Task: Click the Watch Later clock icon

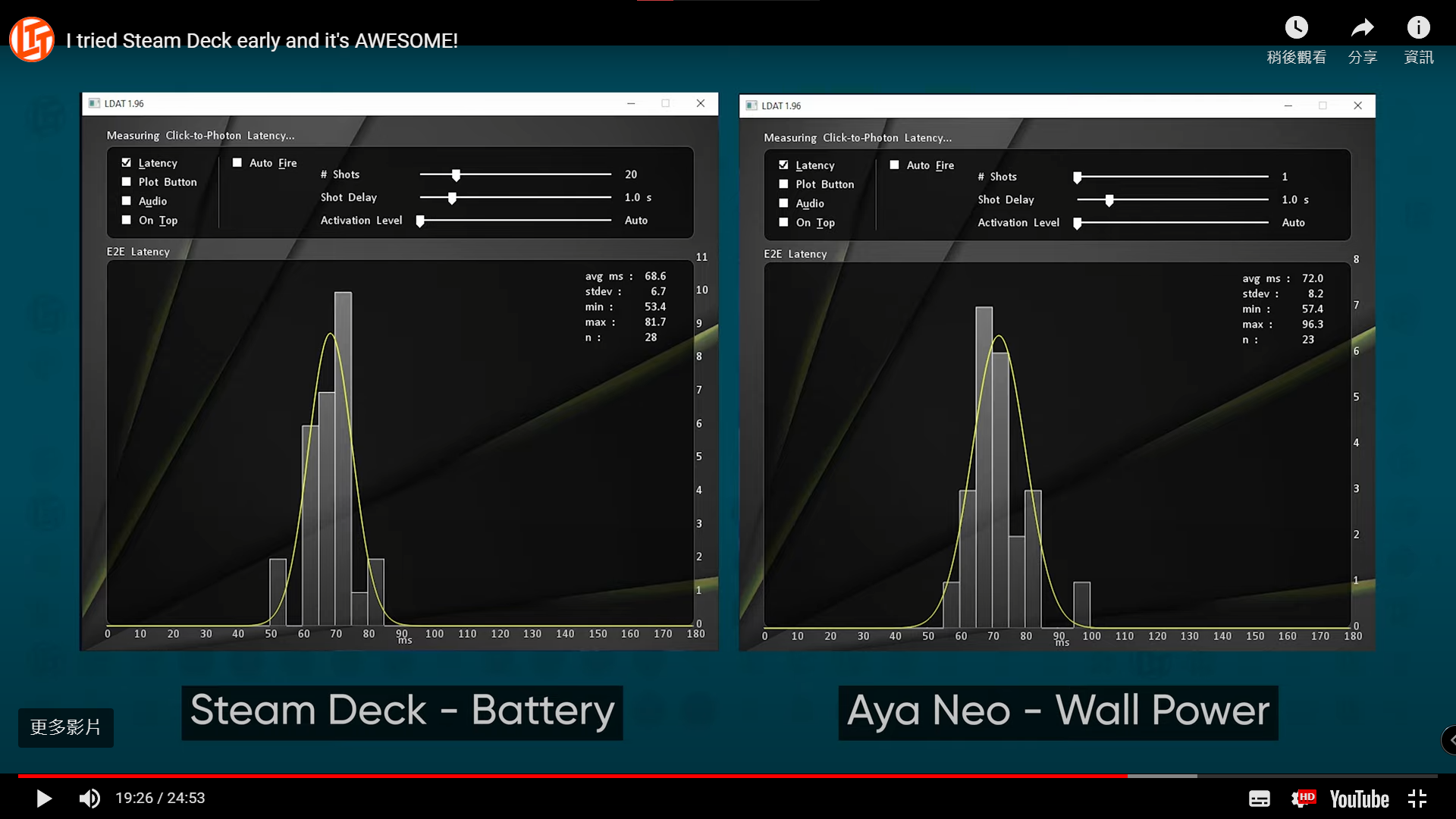Action: (x=1296, y=28)
